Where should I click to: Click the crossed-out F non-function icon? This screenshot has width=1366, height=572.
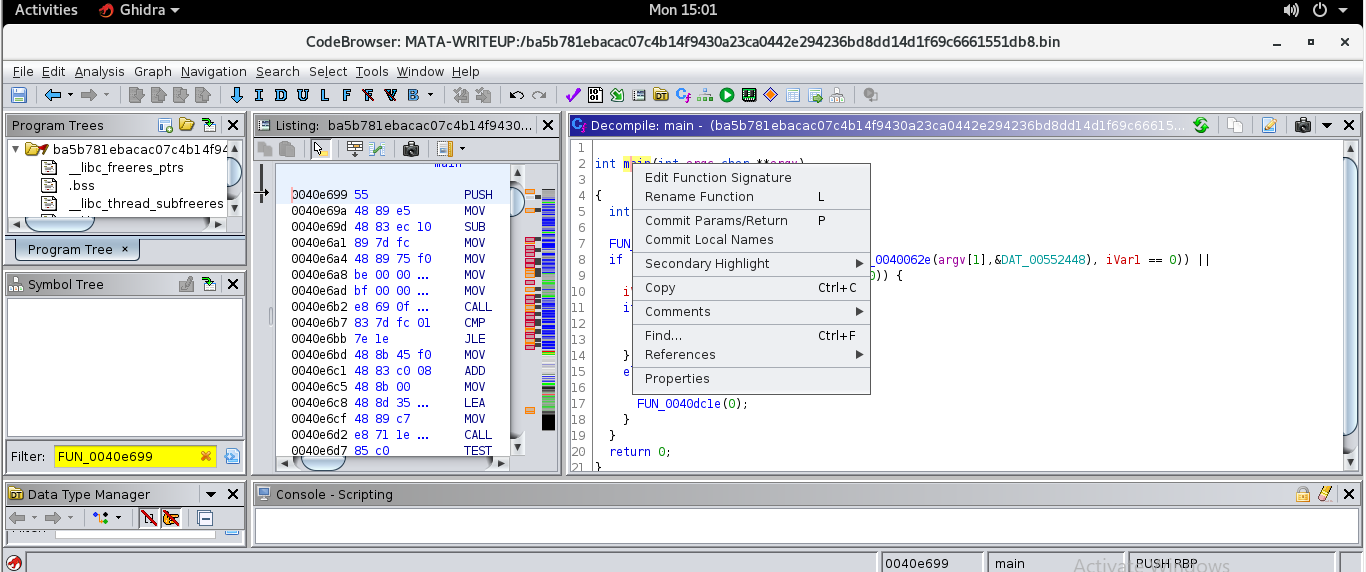tap(369, 95)
